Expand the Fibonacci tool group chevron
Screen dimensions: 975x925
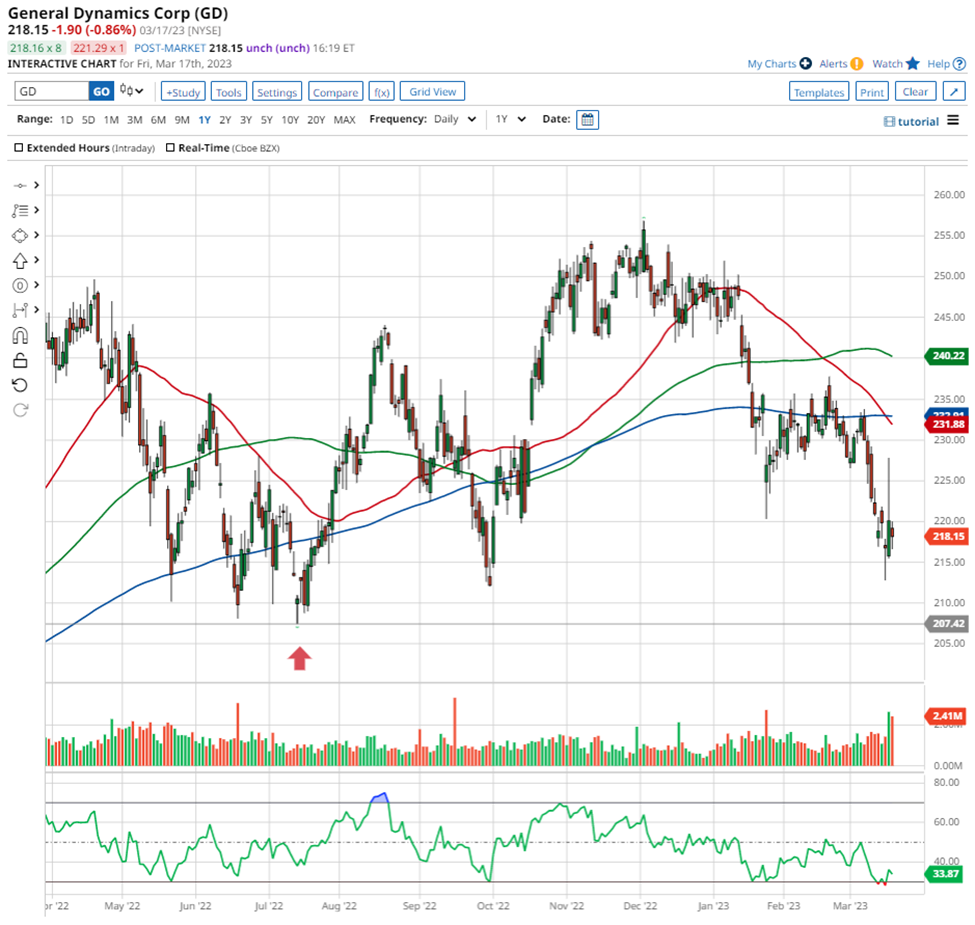37,210
